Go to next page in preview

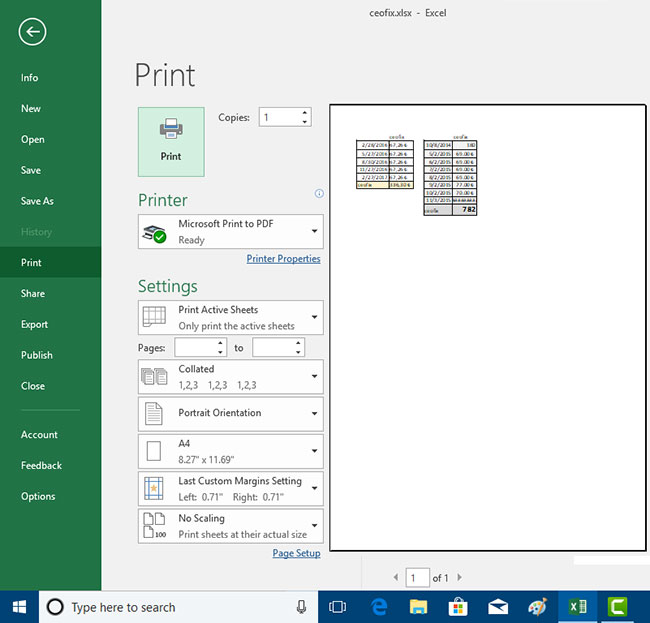point(459,577)
